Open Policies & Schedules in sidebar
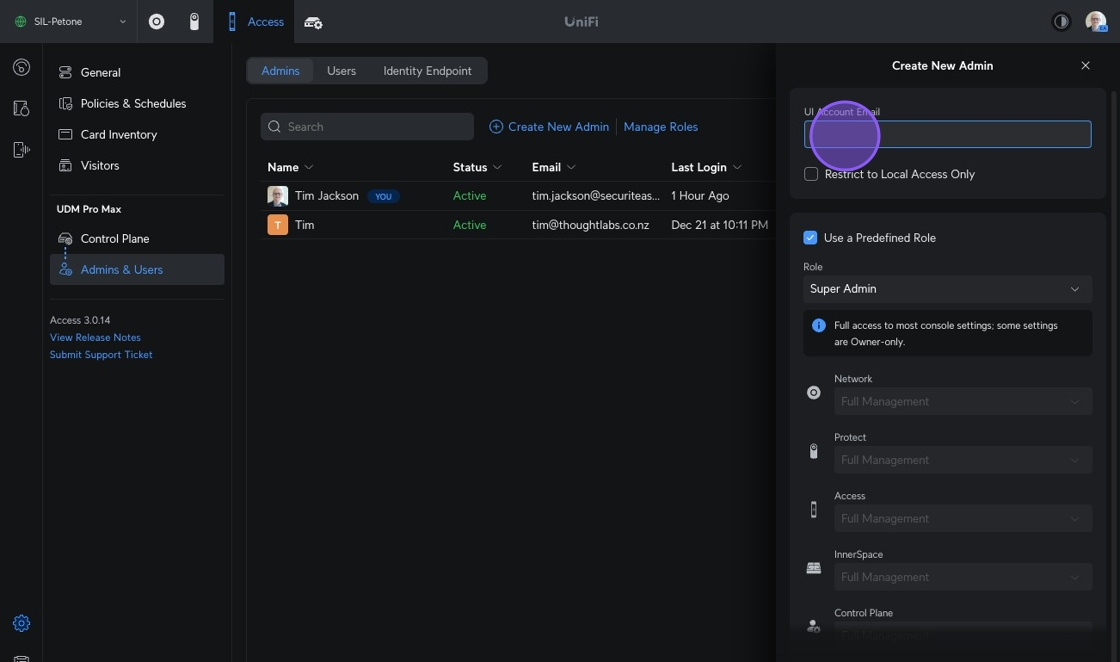The image size is (1120, 662). (132, 103)
